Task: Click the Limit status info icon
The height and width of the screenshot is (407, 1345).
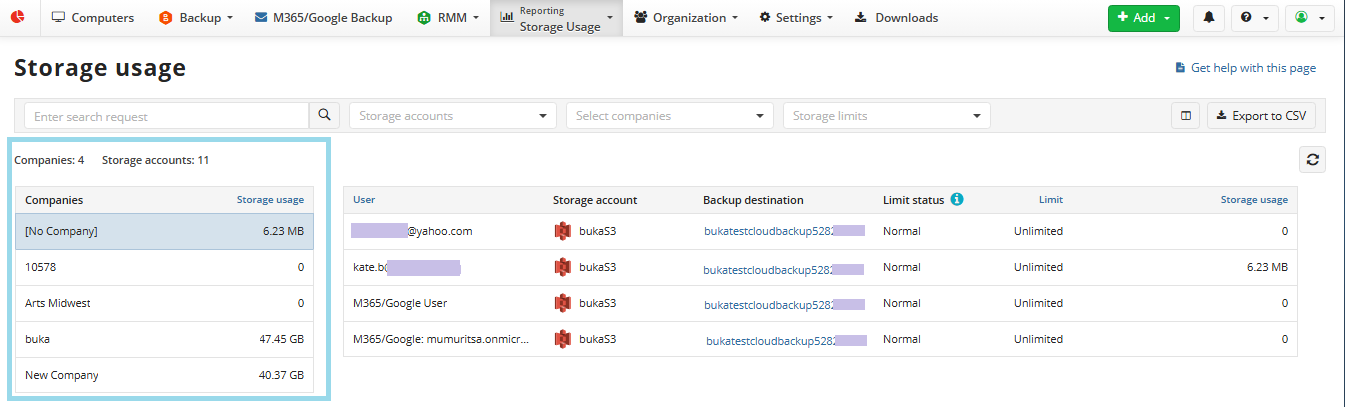Action: click(x=957, y=200)
